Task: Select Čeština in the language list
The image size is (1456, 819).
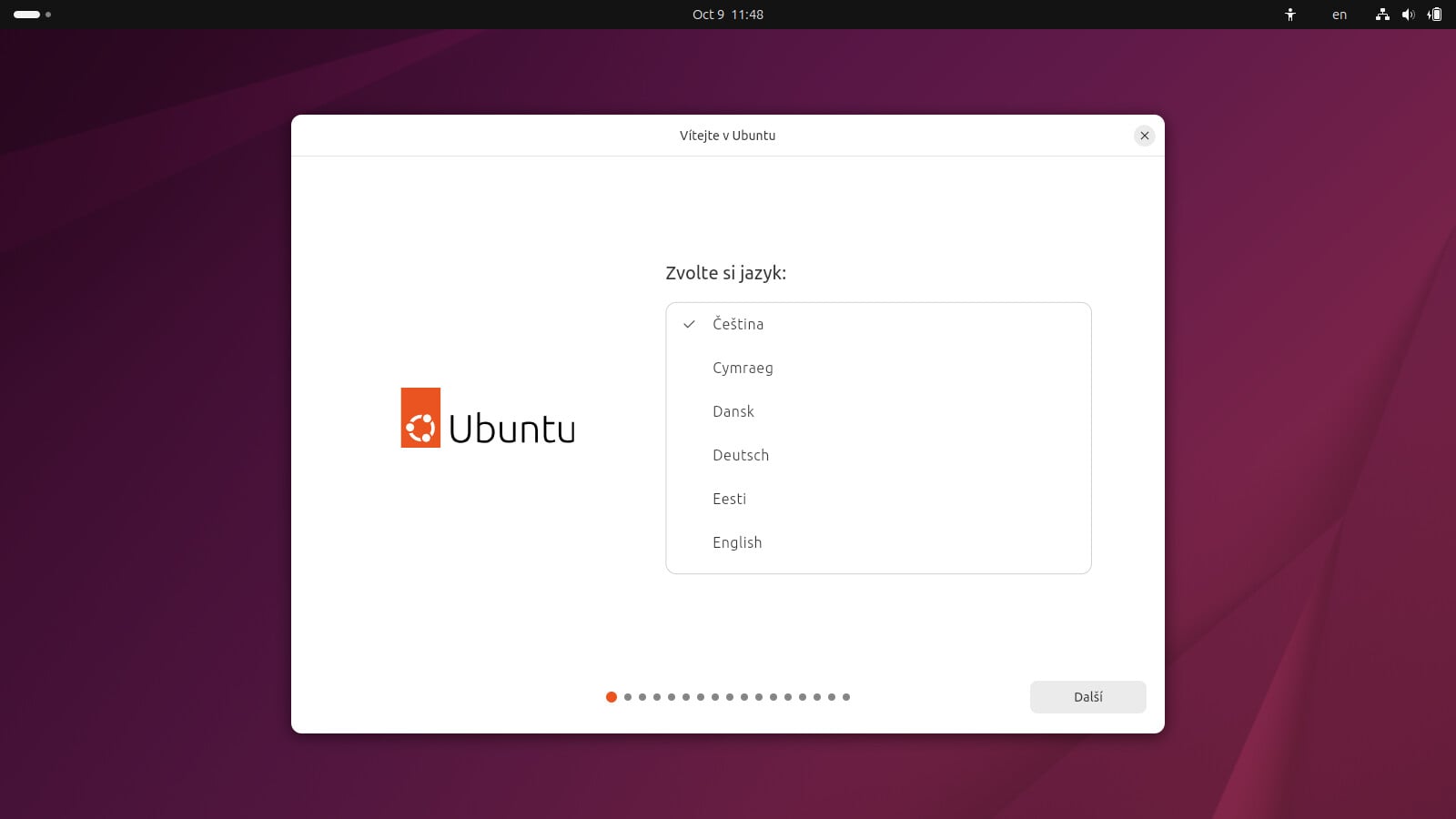Action: (878, 324)
